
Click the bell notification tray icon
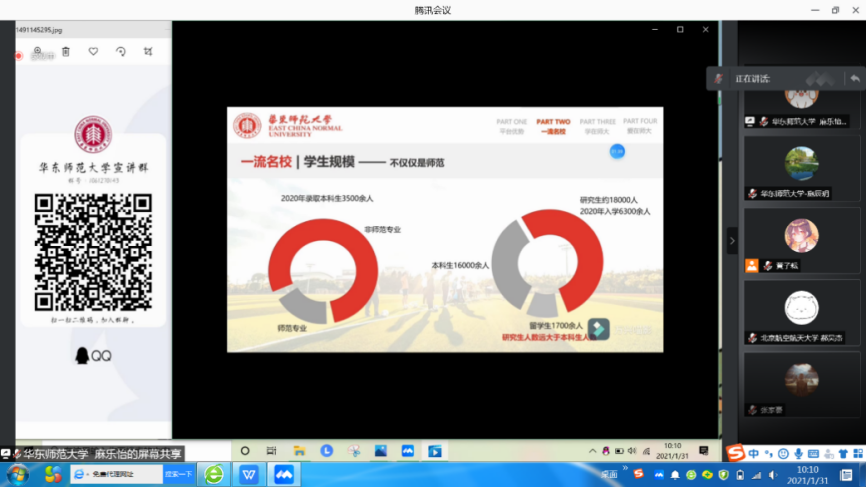(x=675, y=475)
